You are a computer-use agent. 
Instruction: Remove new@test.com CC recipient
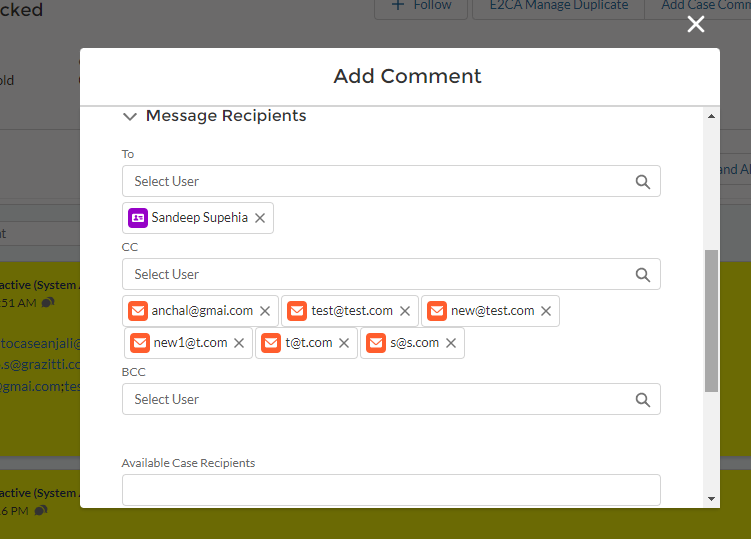tap(546, 311)
